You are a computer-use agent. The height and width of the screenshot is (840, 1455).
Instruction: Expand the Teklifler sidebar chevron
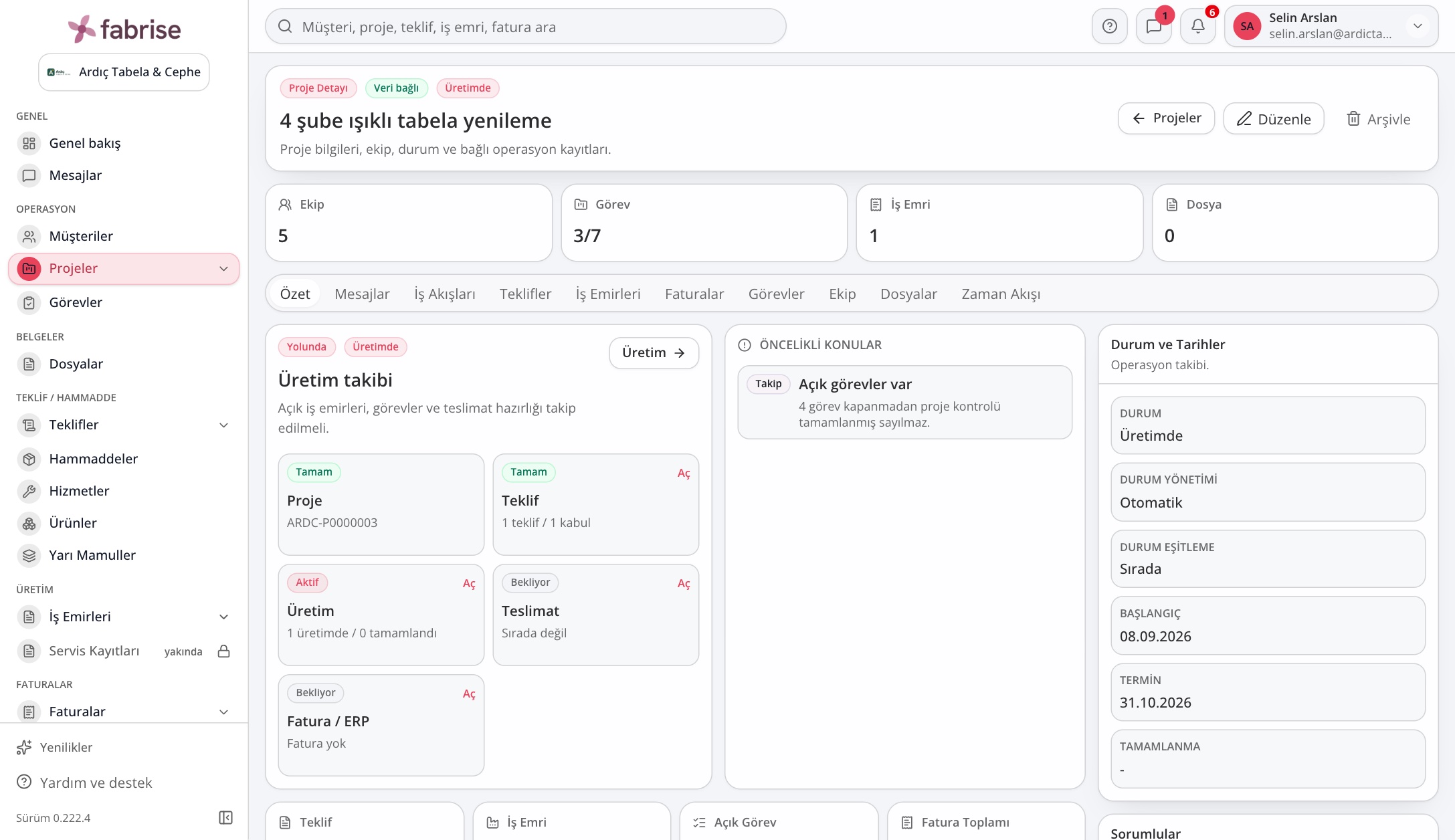click(x=223, y=425)
